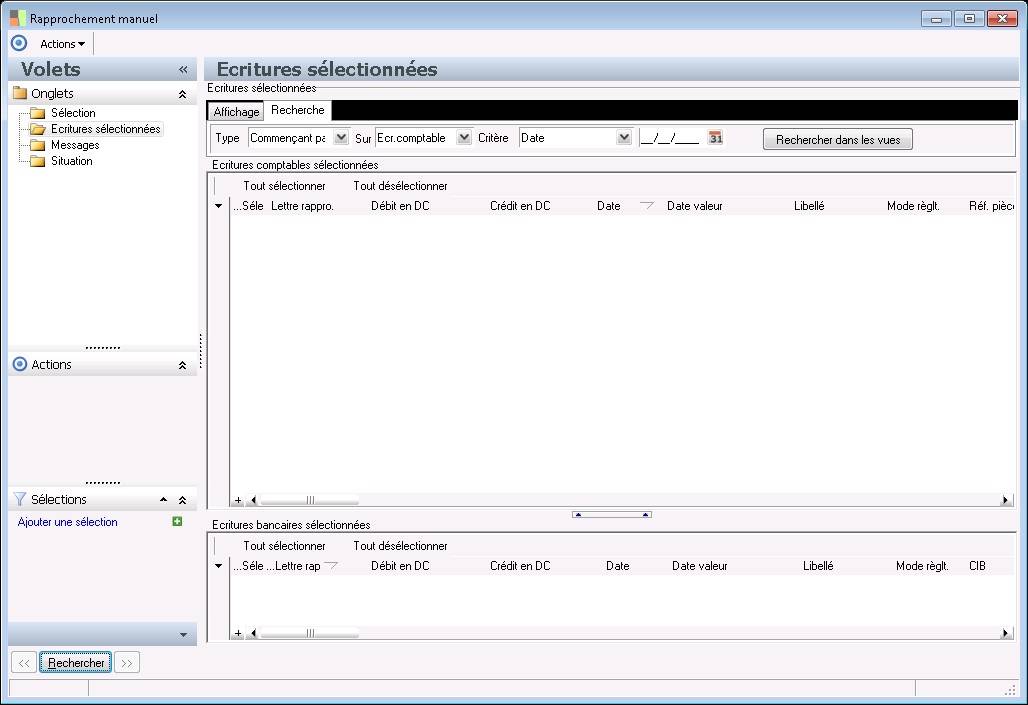
Task: Click the plus icon below comptables grid
Action: click(x=238, y=500)
